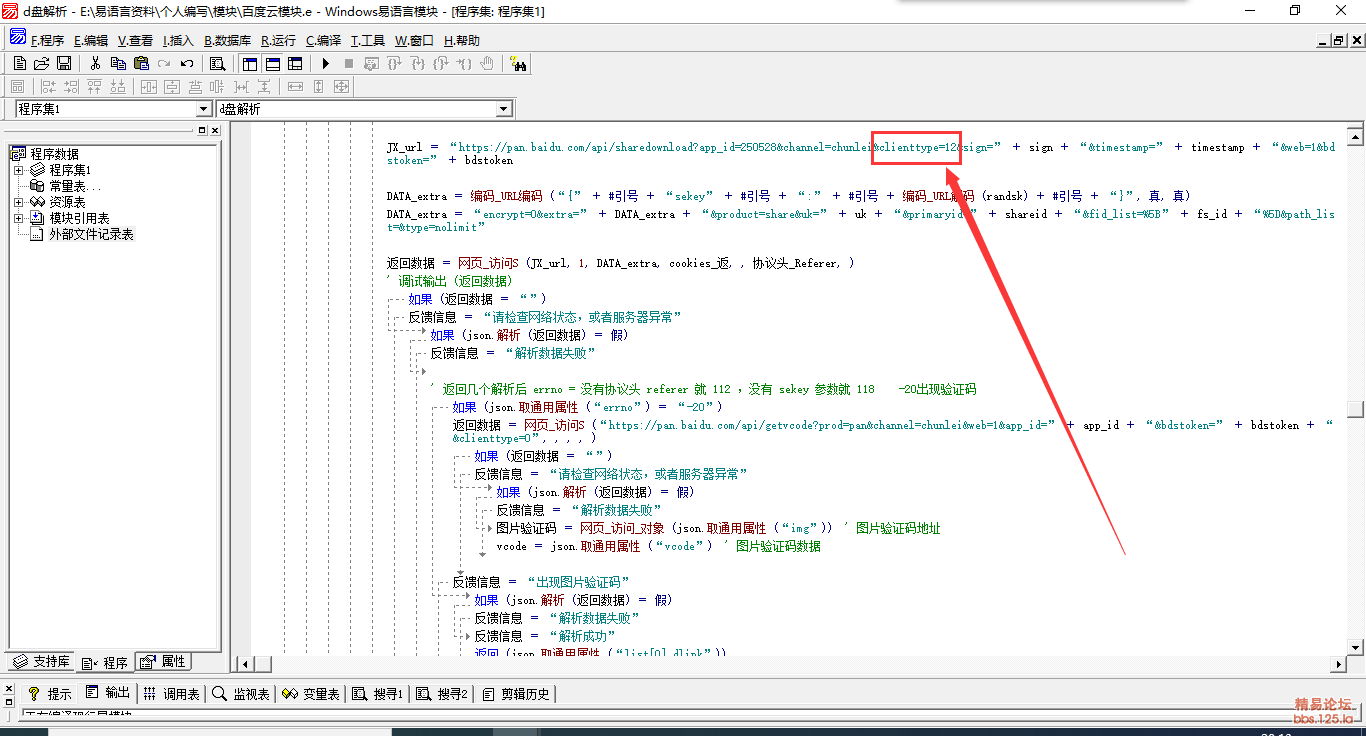Click the vertical scrollbar down arrow

coord(1356,644)
